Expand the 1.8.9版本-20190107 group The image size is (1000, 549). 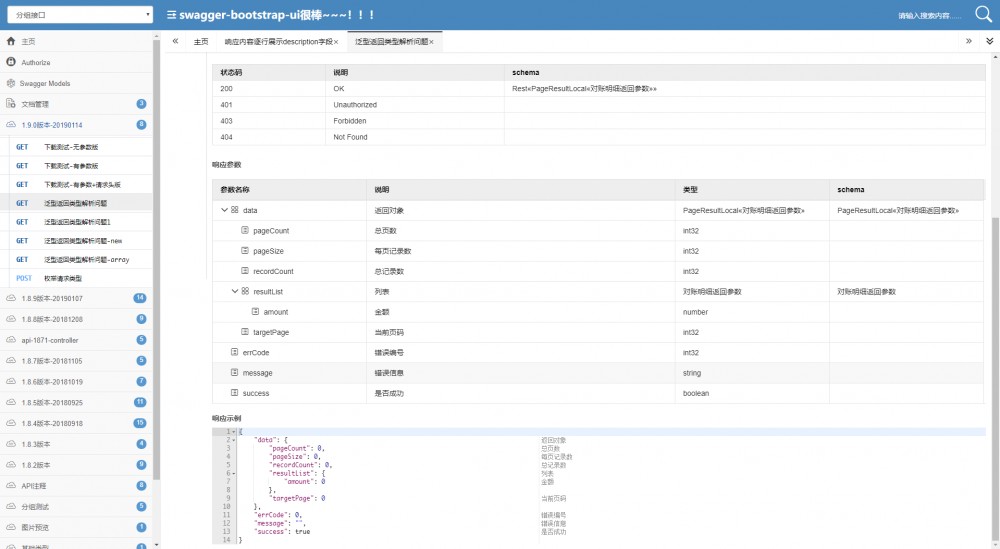point(77,298)
